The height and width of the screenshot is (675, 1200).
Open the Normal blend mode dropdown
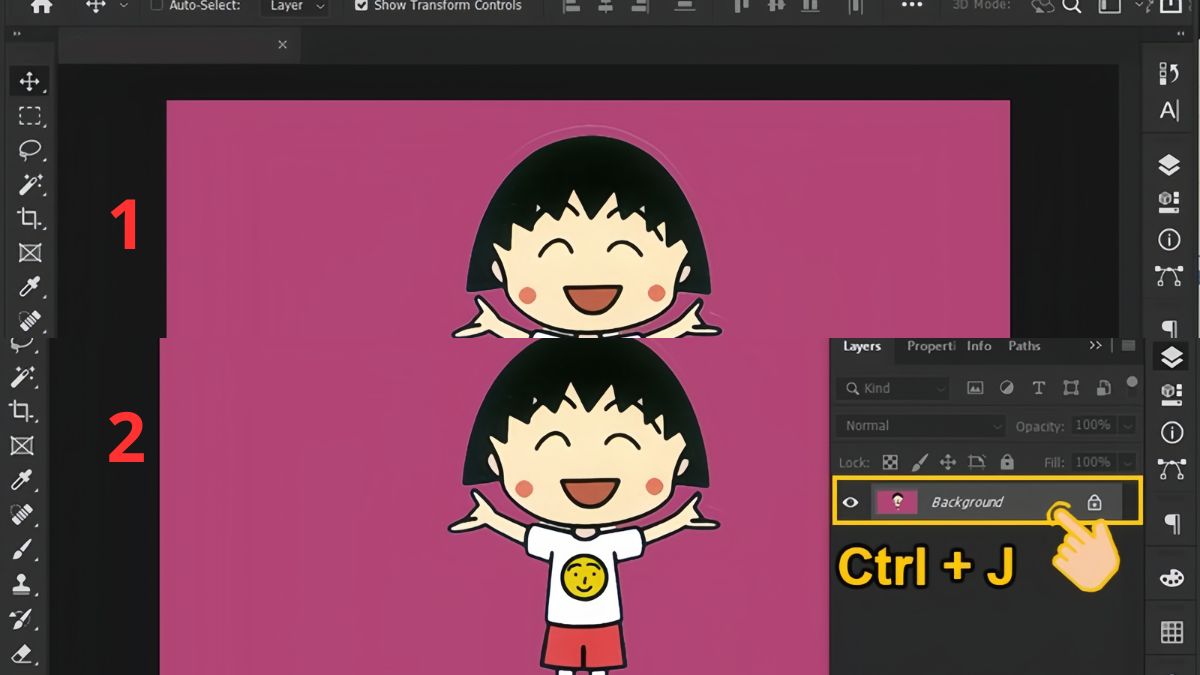920,426
